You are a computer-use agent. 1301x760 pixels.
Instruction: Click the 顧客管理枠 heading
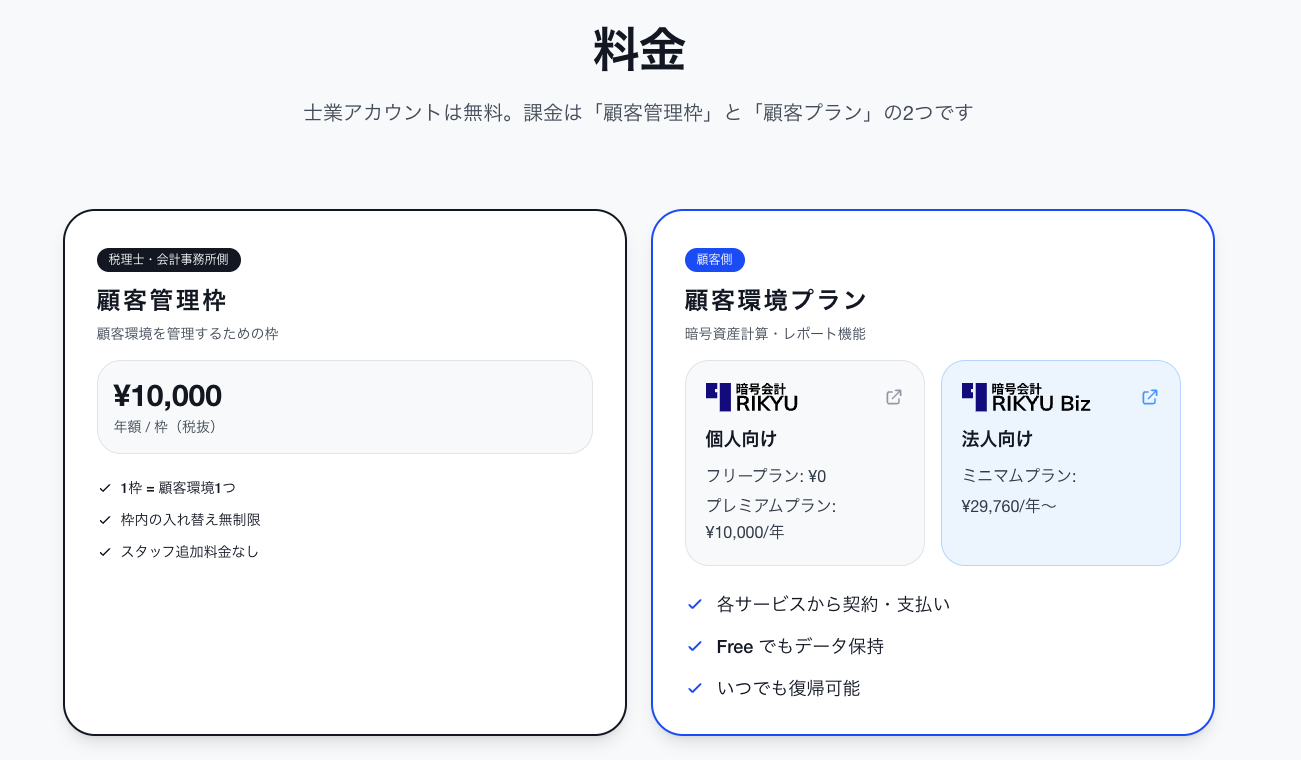tap(161, 300)
